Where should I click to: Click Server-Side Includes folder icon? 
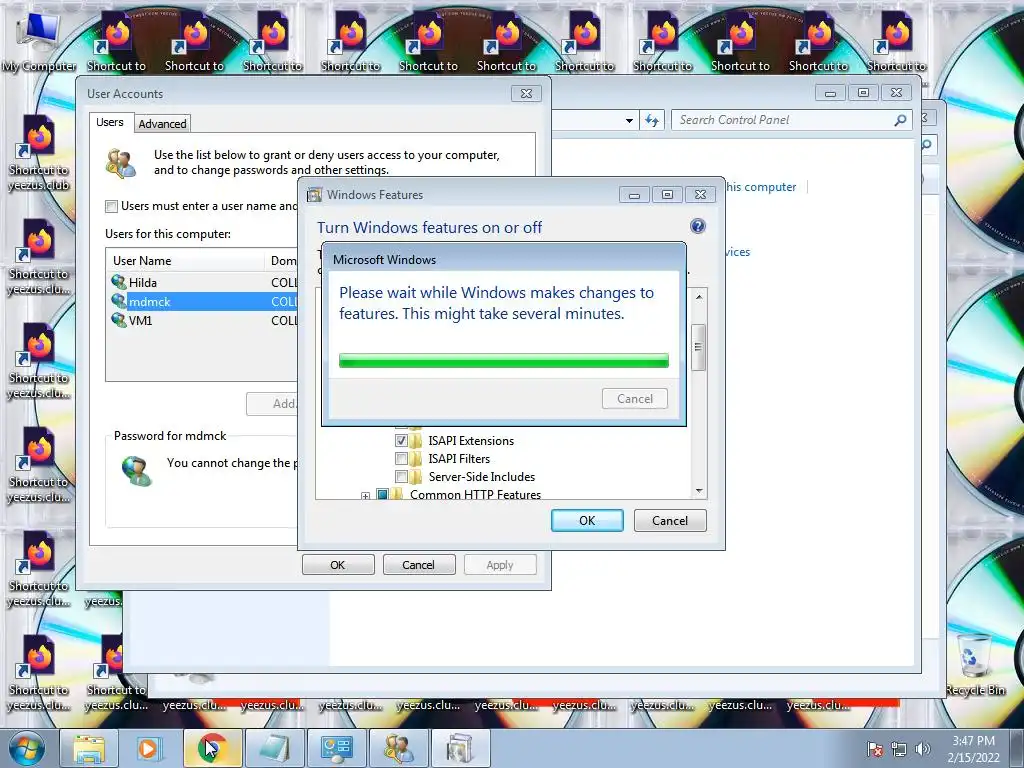tap(416, 477)
